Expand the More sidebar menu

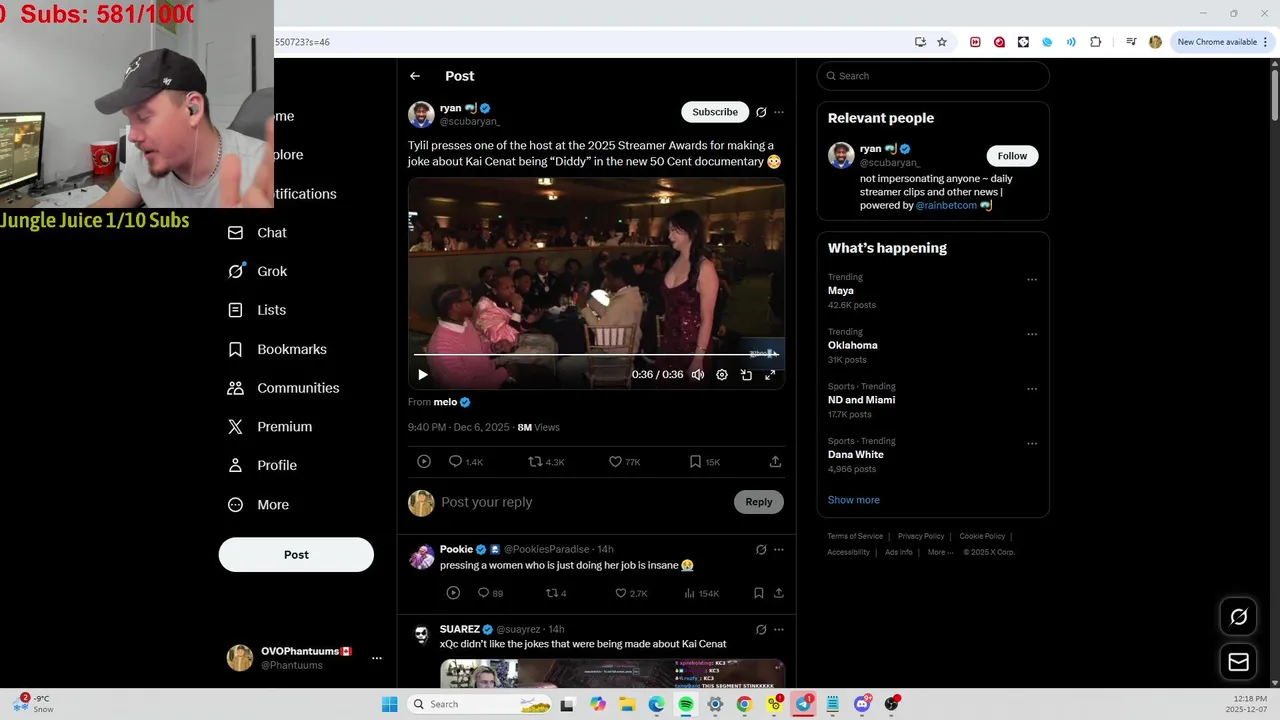point(259,505)
